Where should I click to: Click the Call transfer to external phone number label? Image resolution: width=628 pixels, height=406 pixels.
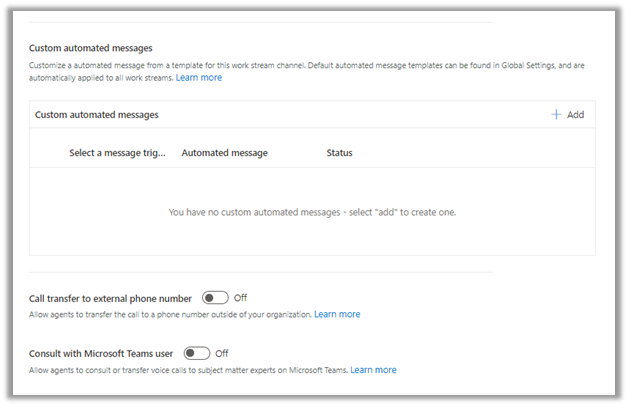coord(112,298)
